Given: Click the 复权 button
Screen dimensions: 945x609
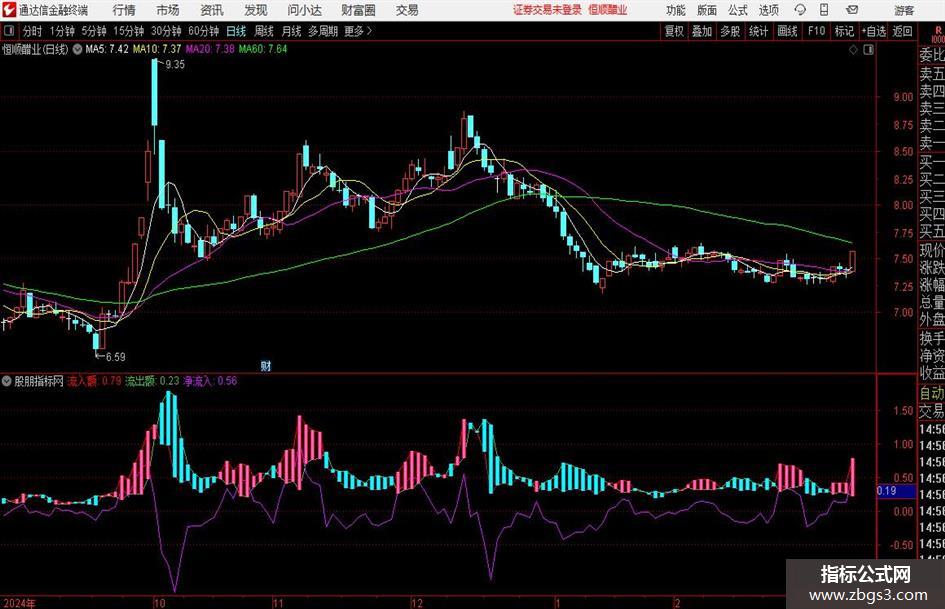Looking at the screenshot, I should (674, 31).
